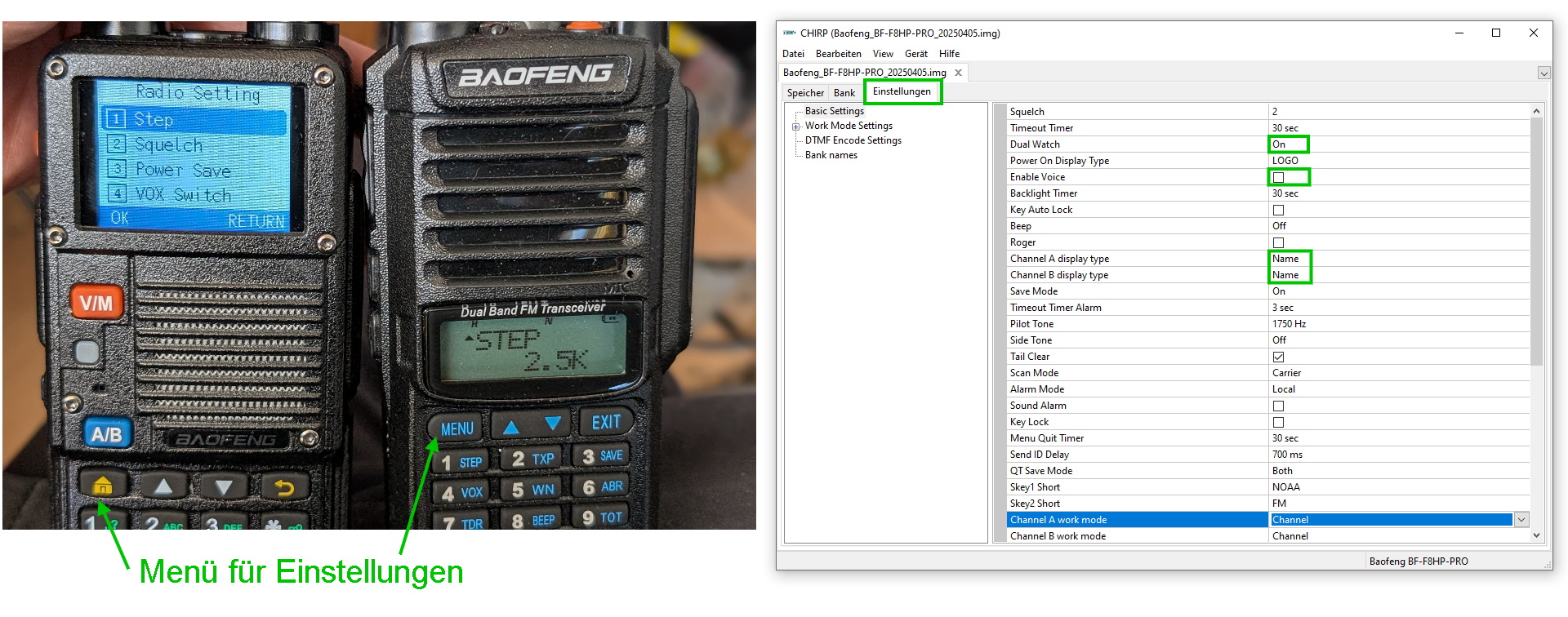Open the Gerät menu
1568x617 pixels.
(x=915, y=54)
